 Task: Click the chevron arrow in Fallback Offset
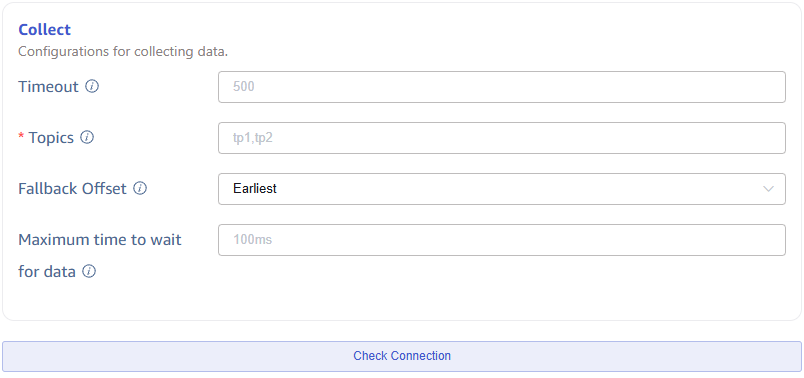[x=768, y=189]
